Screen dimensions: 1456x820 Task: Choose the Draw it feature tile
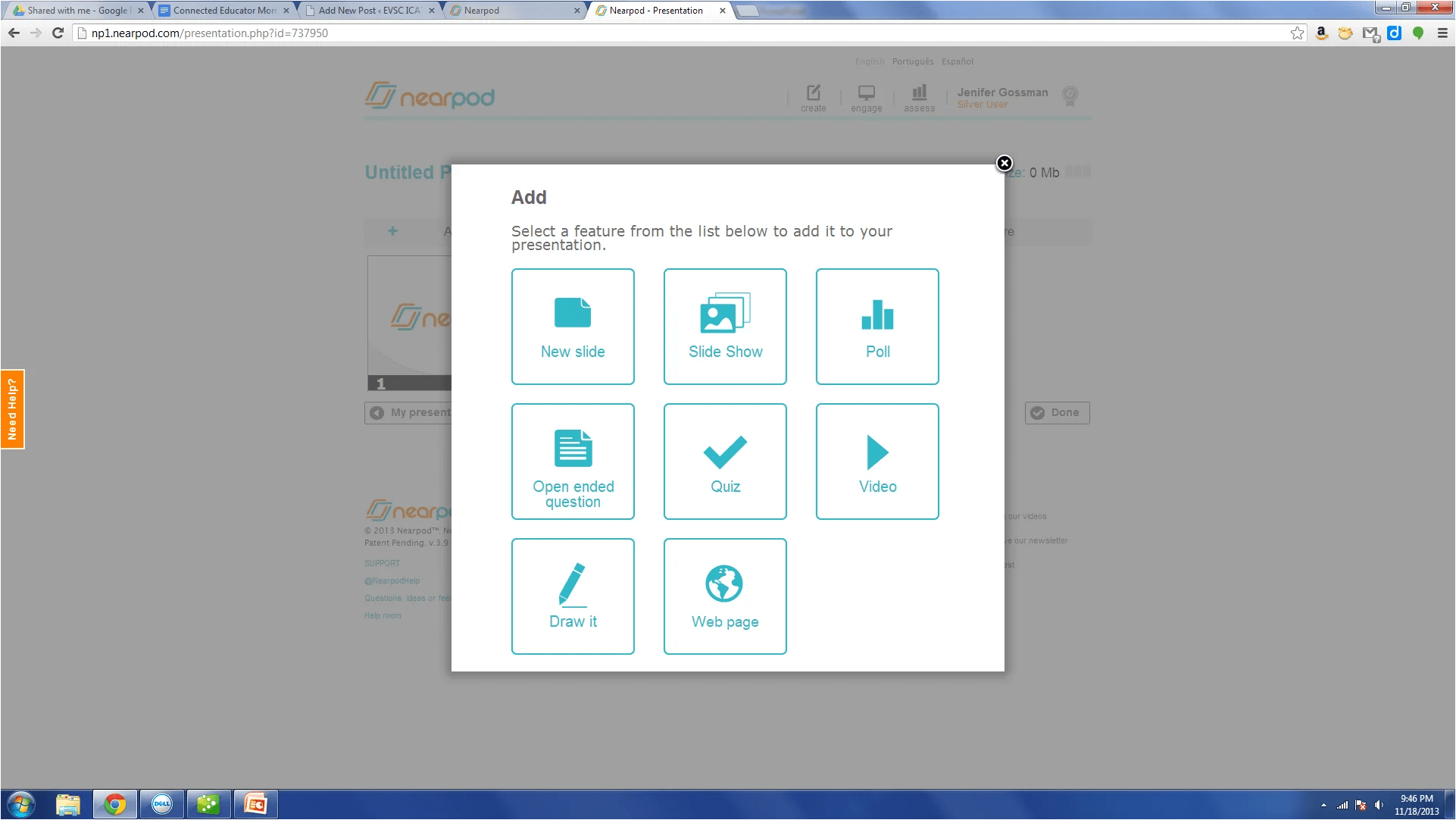pyautogui.click(x=573, y=596)
